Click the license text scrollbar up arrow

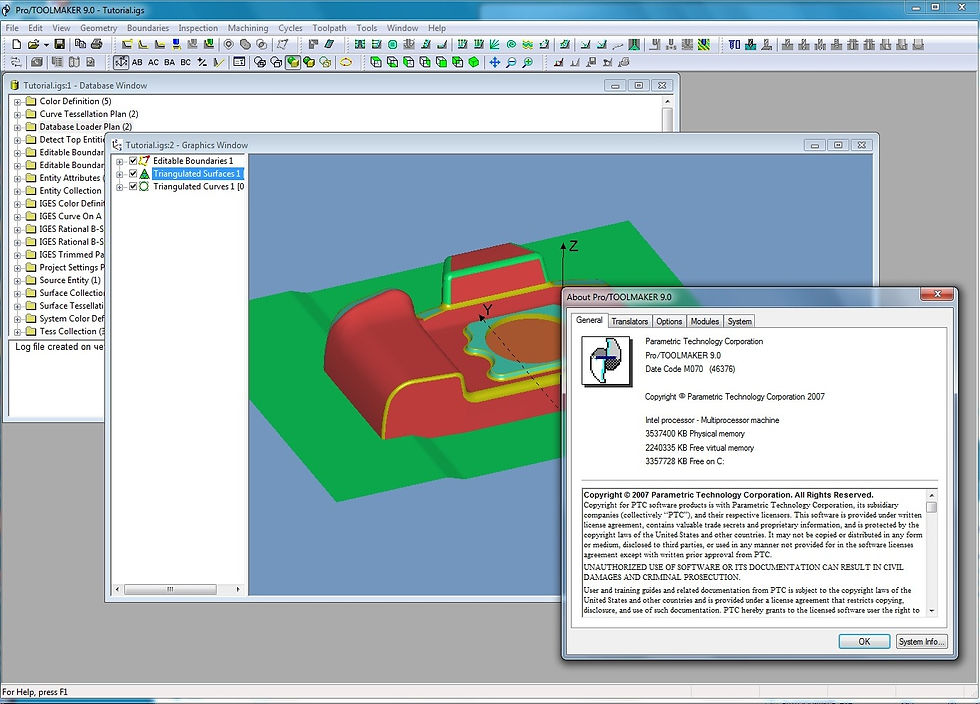(x=932, y=495)
